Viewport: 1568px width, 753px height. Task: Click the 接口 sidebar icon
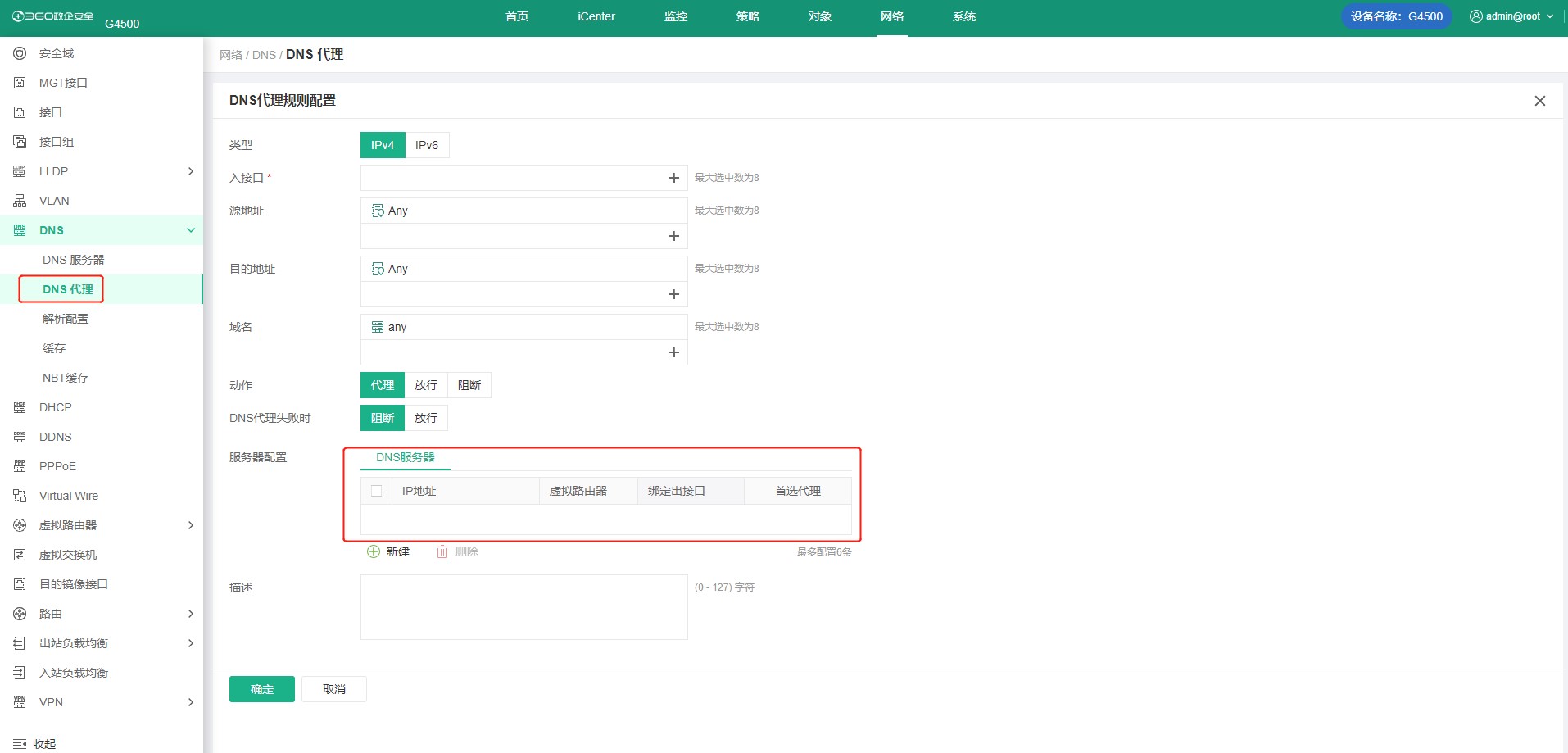[x=20, y=112]
